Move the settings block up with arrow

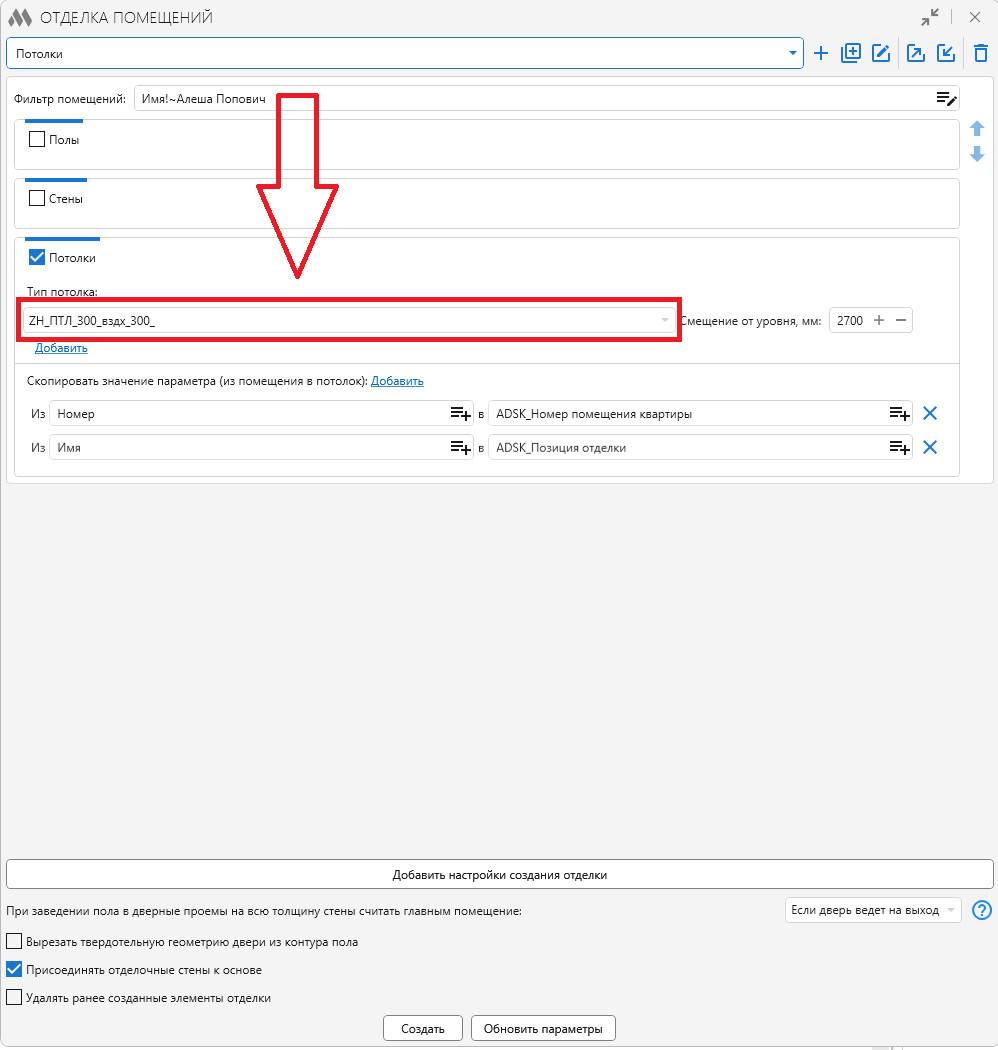click(x=977, y=128)
